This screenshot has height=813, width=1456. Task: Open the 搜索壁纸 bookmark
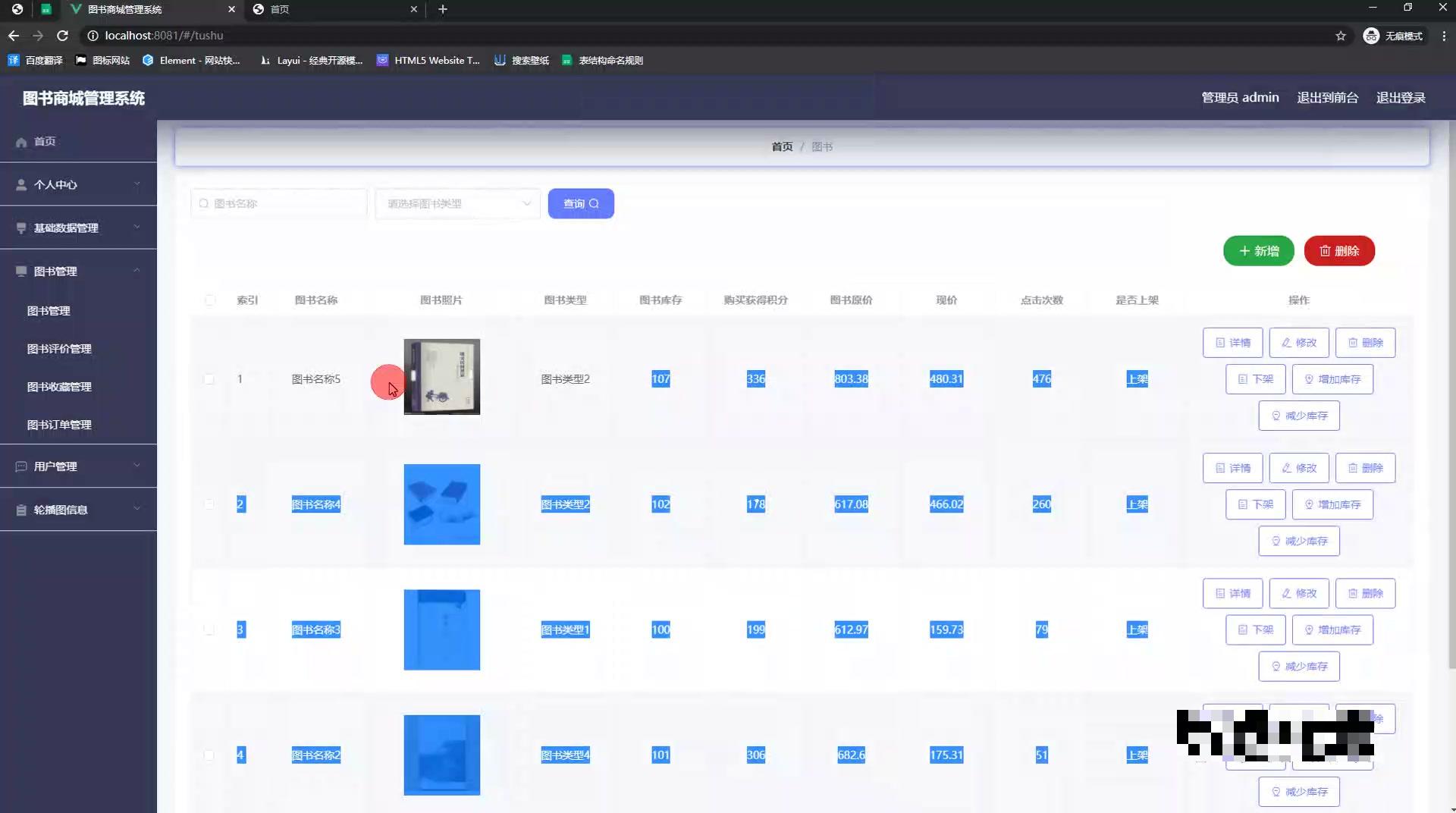[x=522, y=61]
